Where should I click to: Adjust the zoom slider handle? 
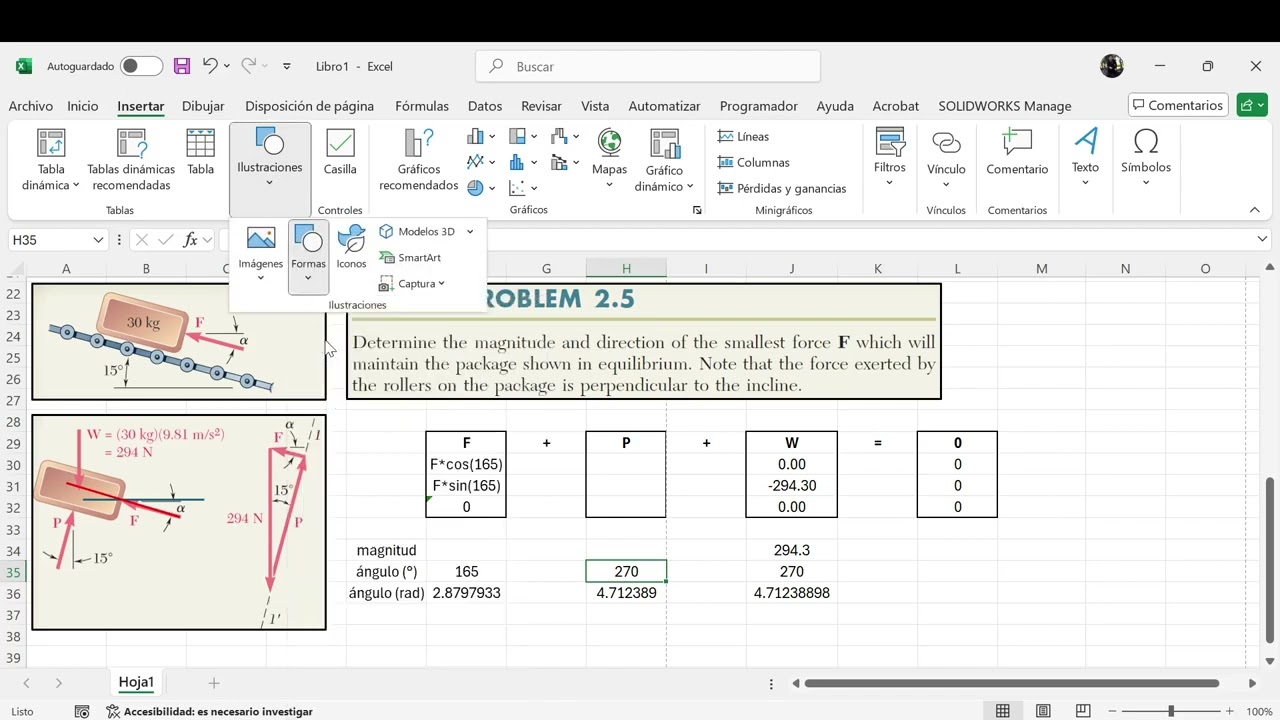coord(1171,711)
